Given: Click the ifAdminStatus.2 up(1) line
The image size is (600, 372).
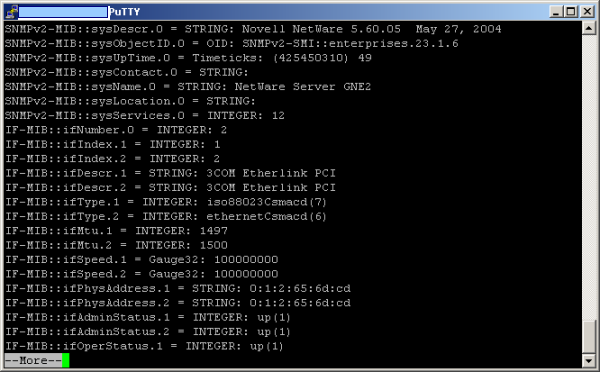Looking at the screenshot, I should pos(148,332).
